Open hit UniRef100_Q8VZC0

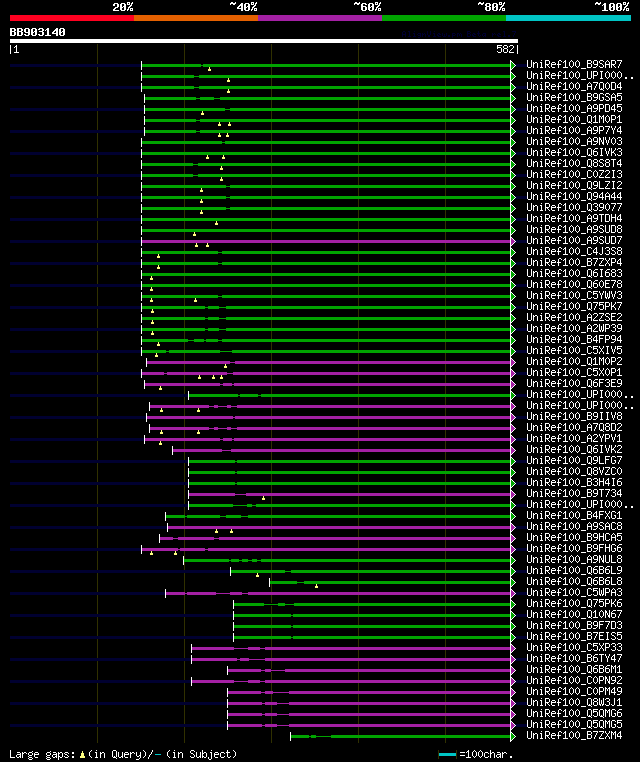point(574,471)
